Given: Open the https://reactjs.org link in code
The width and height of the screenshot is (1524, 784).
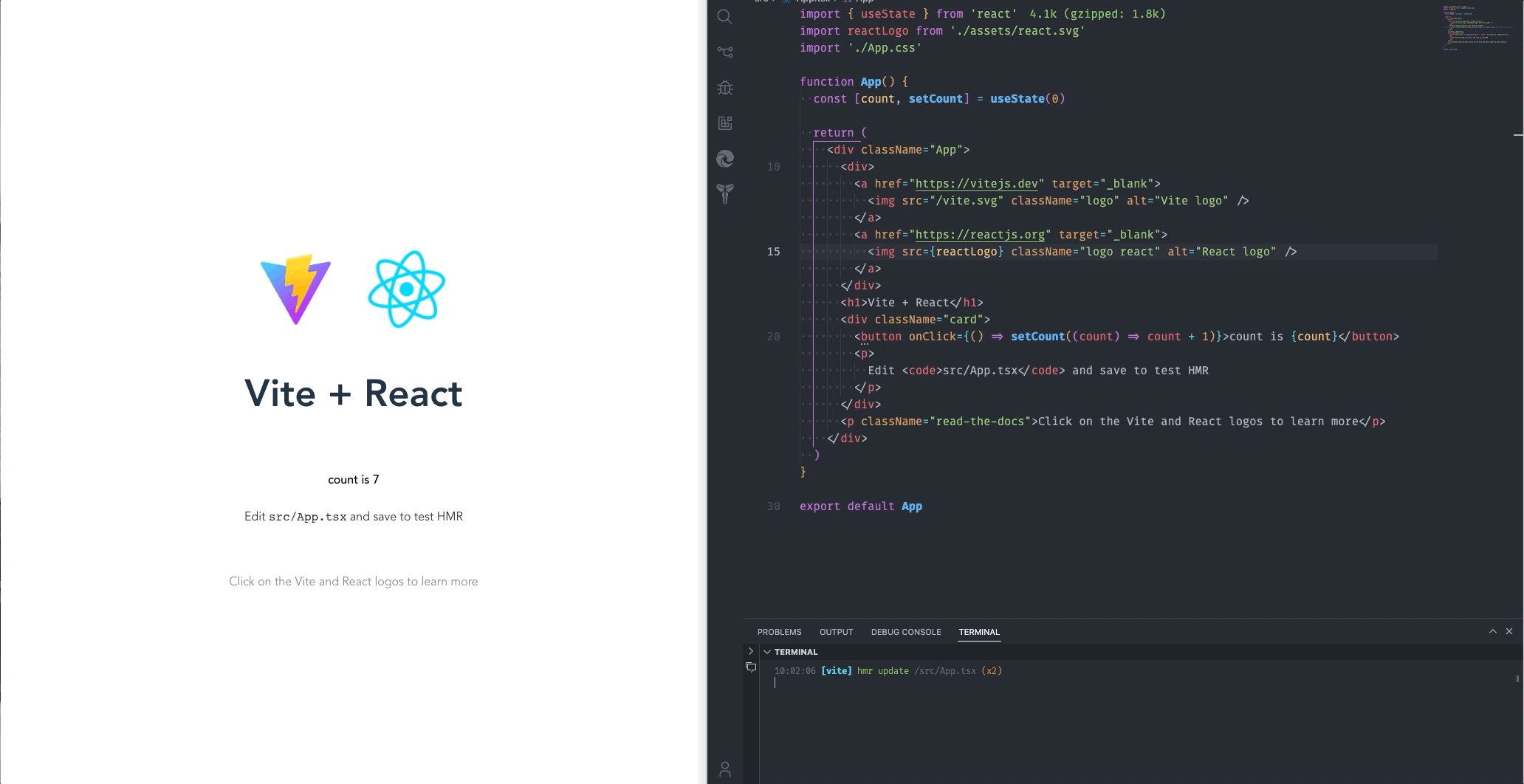Looking at the screenshot, I should coord(980,235).
